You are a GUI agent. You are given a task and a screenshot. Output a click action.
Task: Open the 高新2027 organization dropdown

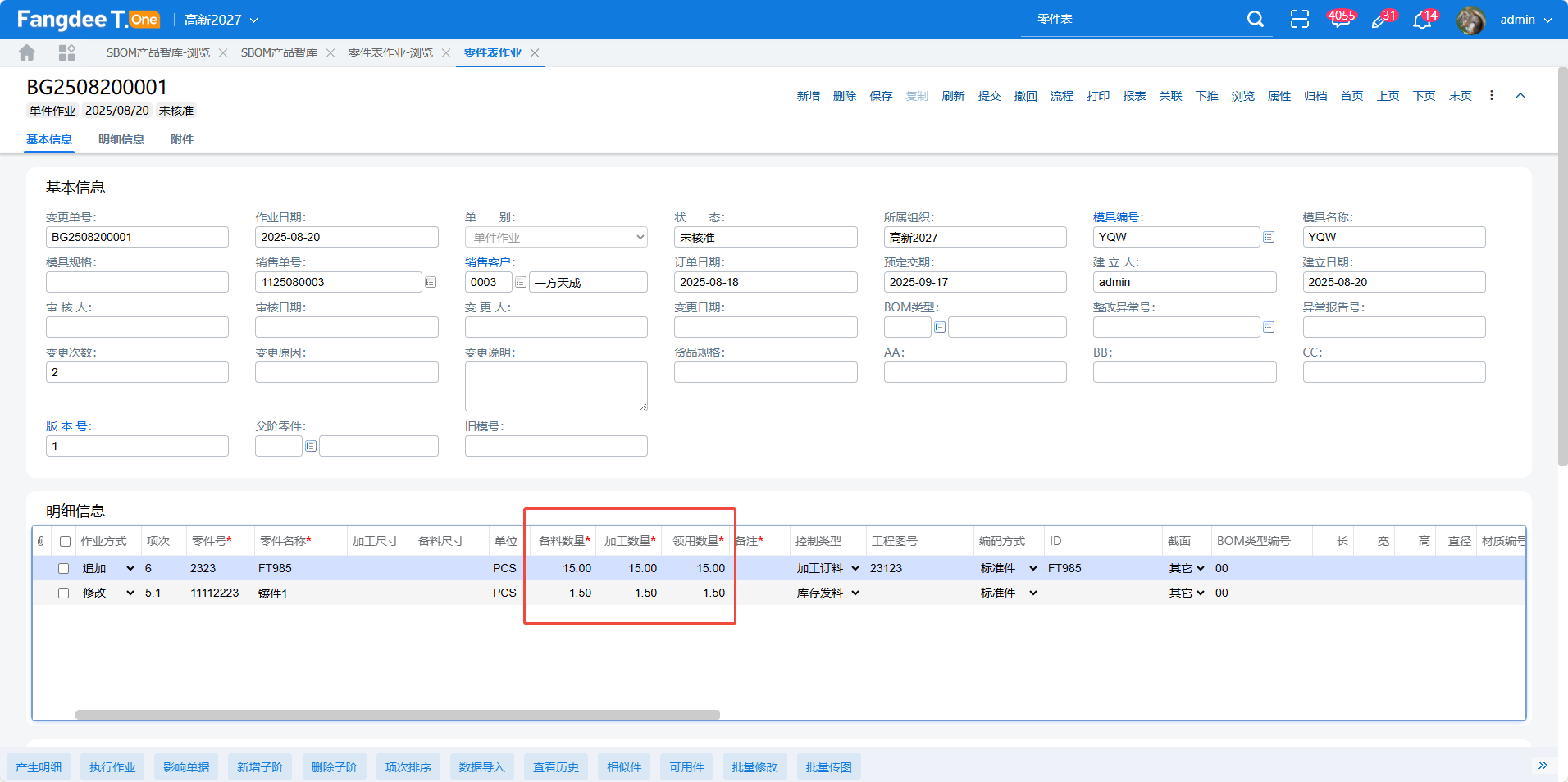pos(221,20)
